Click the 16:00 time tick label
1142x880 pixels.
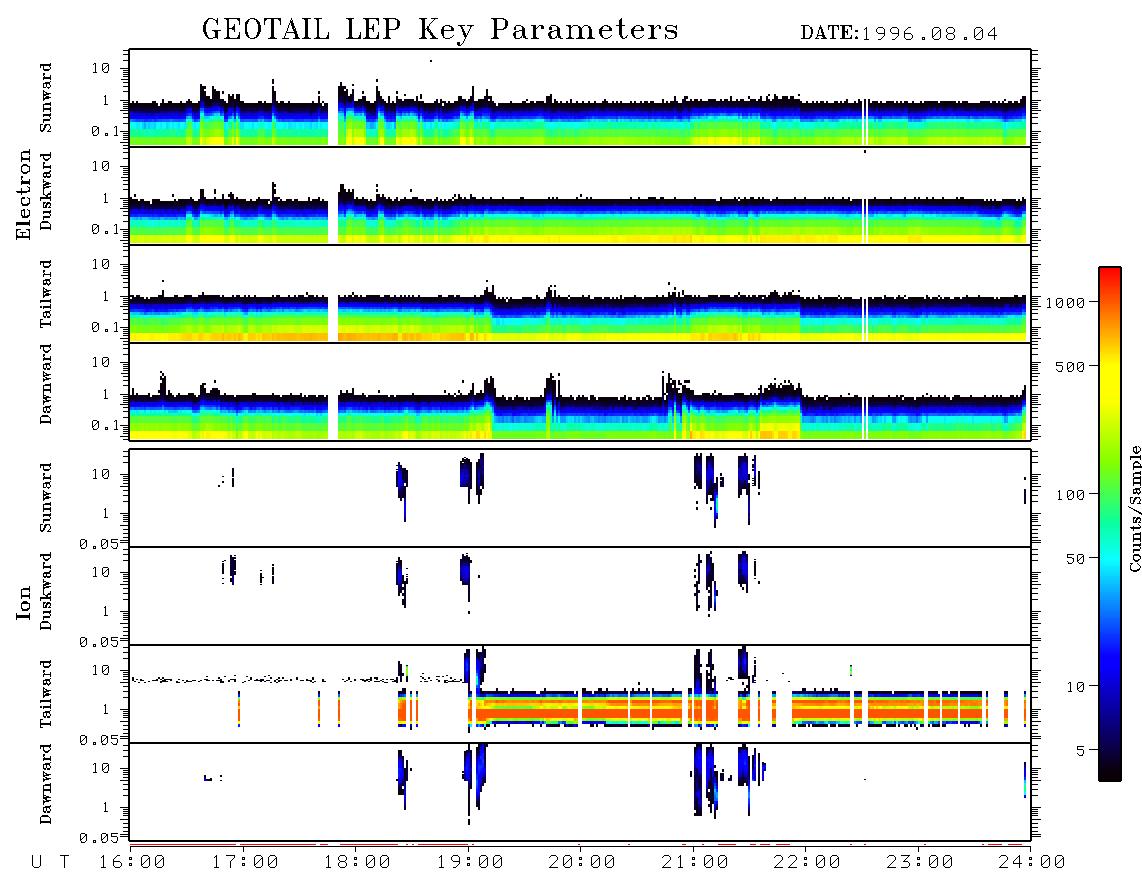(x=132, y=862)
